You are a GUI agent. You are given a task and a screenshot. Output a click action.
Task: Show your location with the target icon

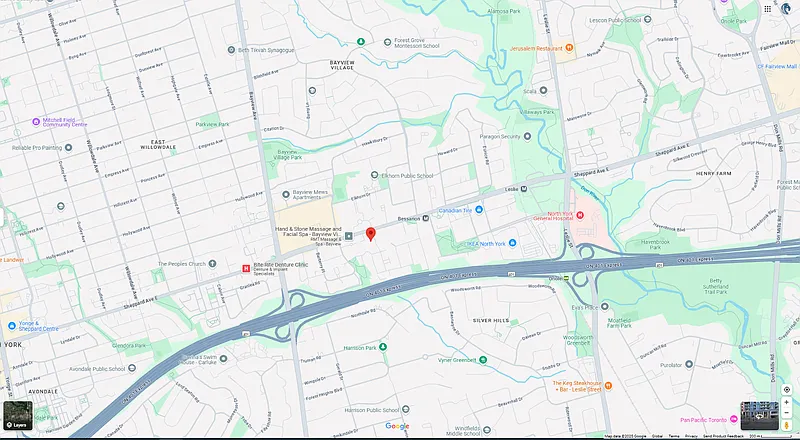pos(787,389)
